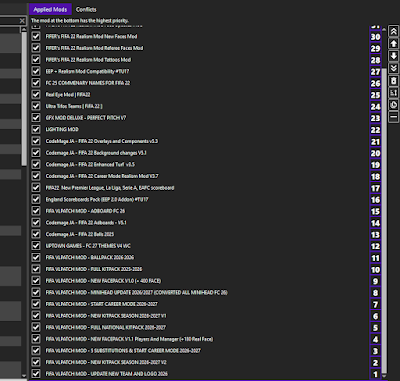Clear the search box with X

coord(22,21)
